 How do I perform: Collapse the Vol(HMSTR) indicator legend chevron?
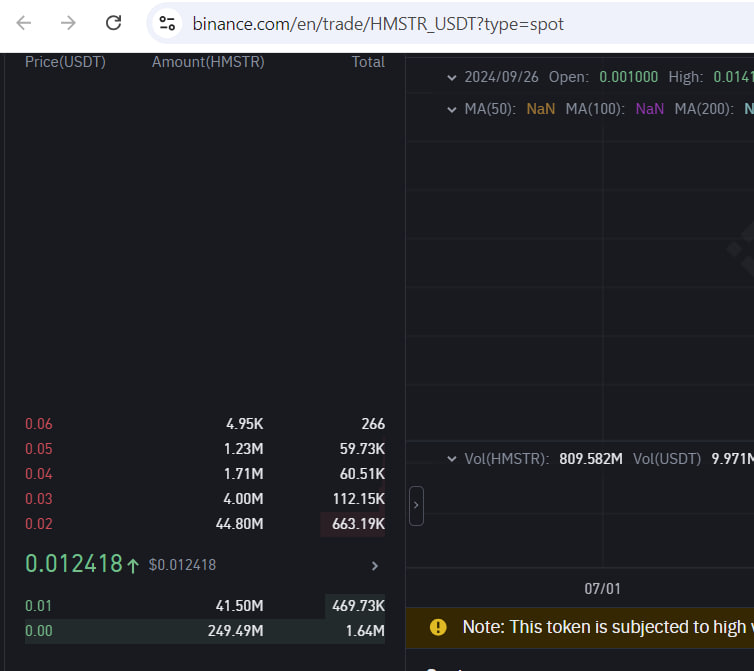[x=452, y=459]
